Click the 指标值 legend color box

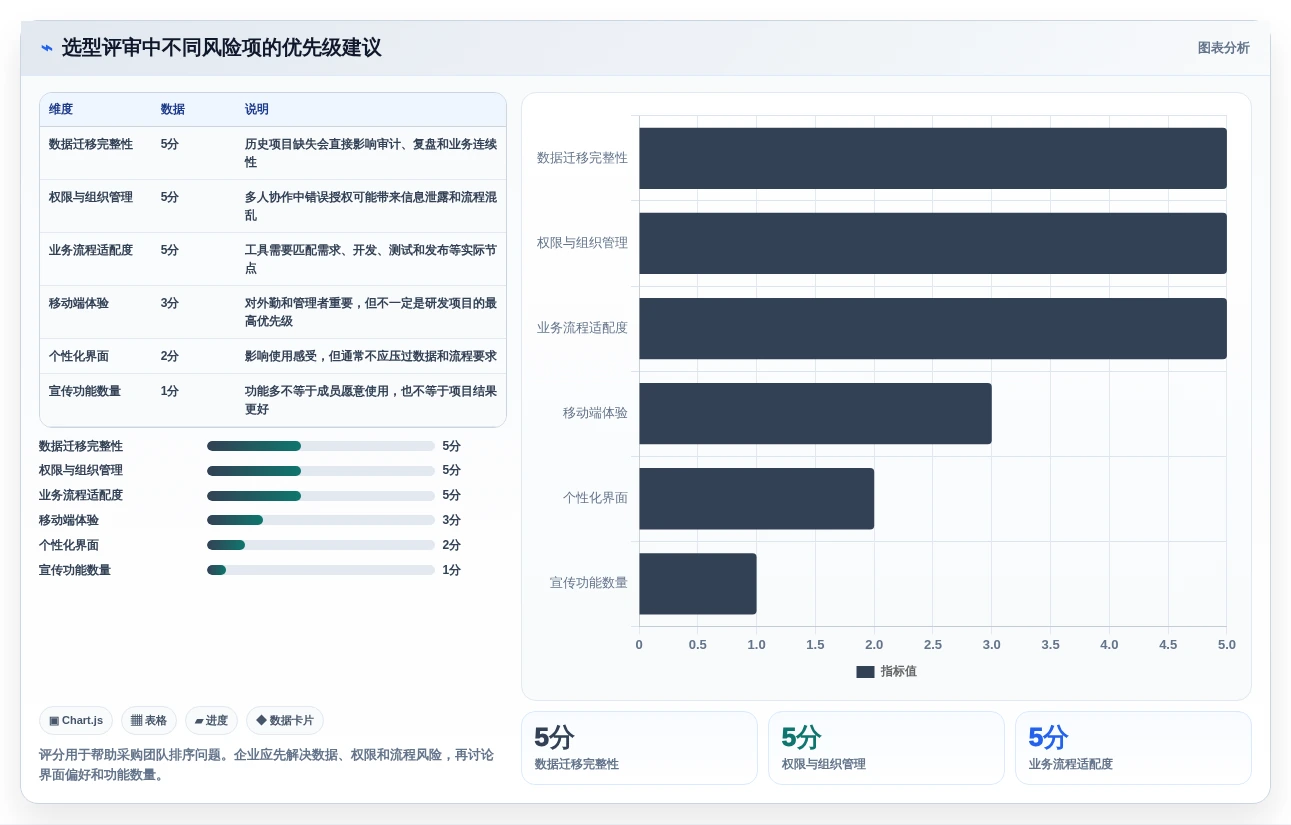tap(865, 672)
